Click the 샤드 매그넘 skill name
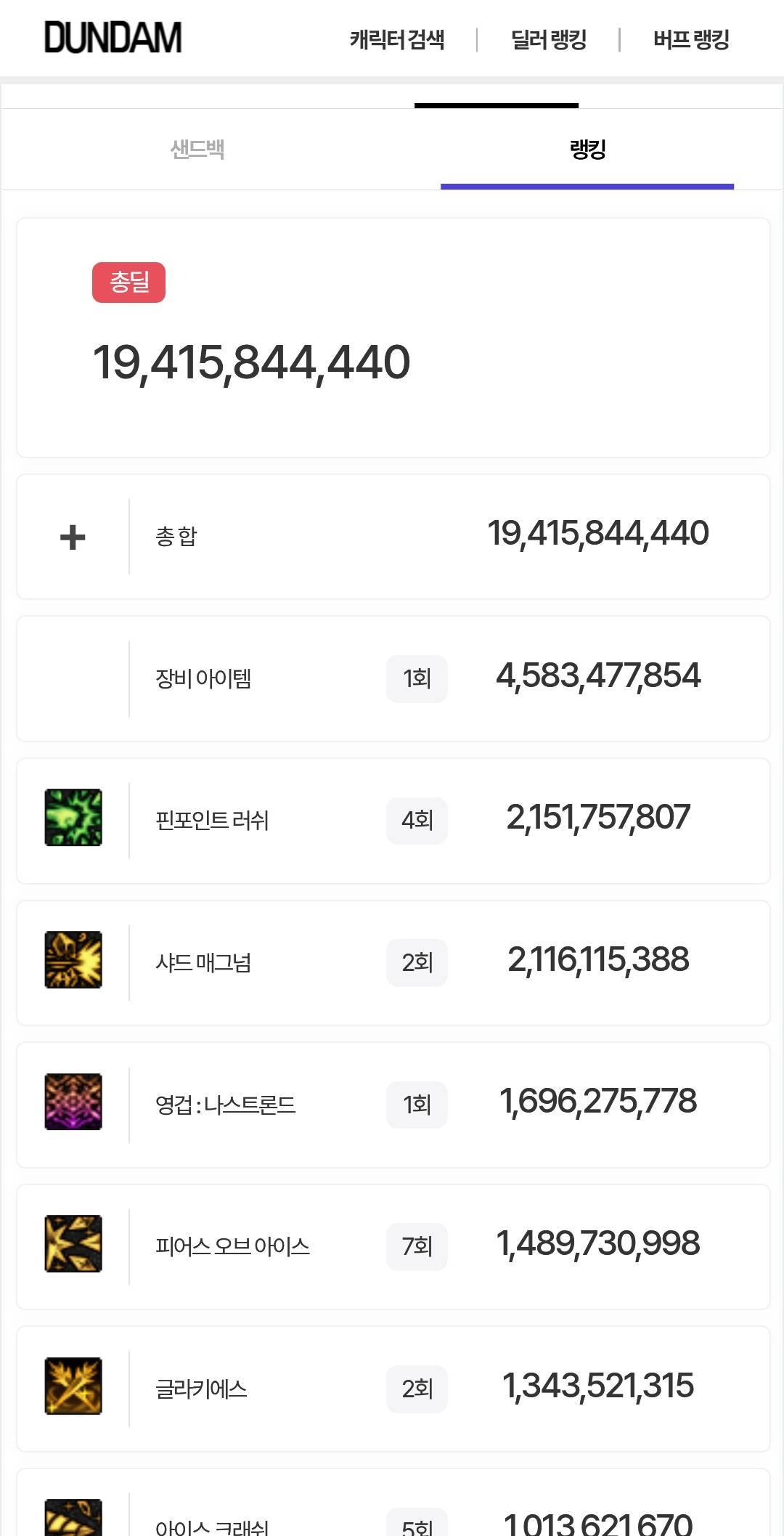 coord(203,963)
